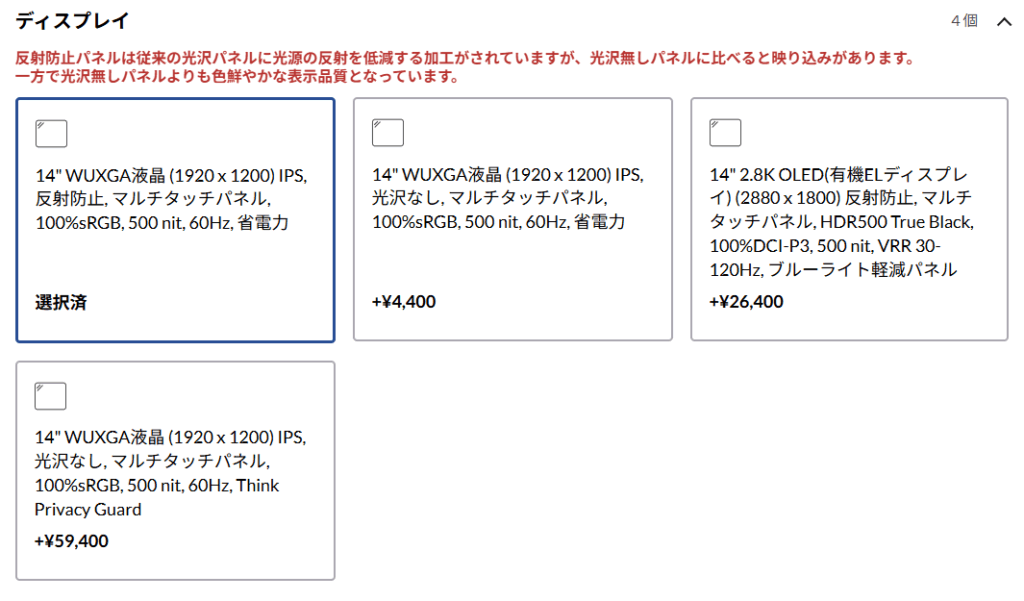
Task: Click the 選択済 status label
Action: pyautogui.click(x=61, y=302)
